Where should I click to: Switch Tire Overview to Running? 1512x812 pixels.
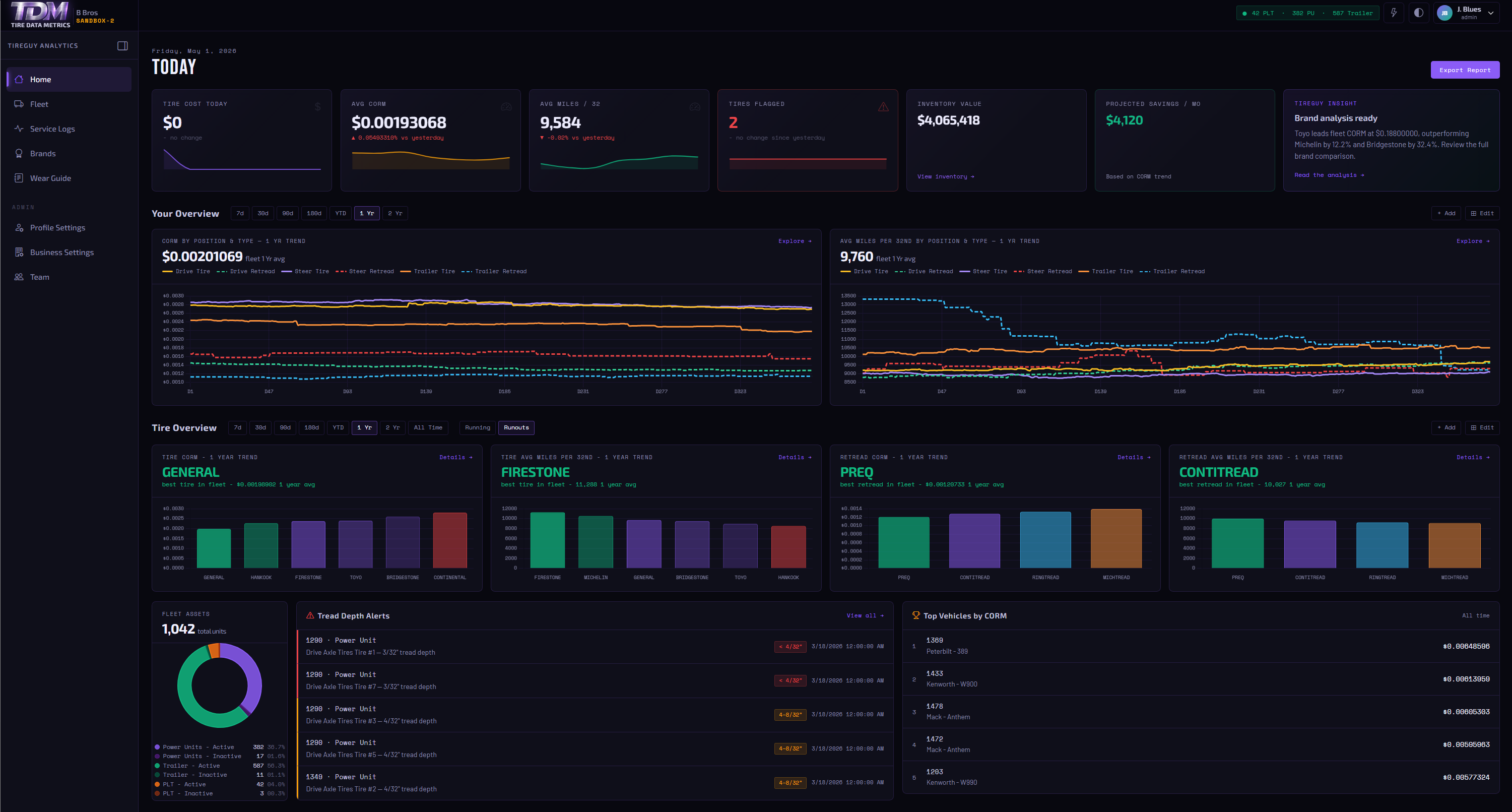pos(477,427)
